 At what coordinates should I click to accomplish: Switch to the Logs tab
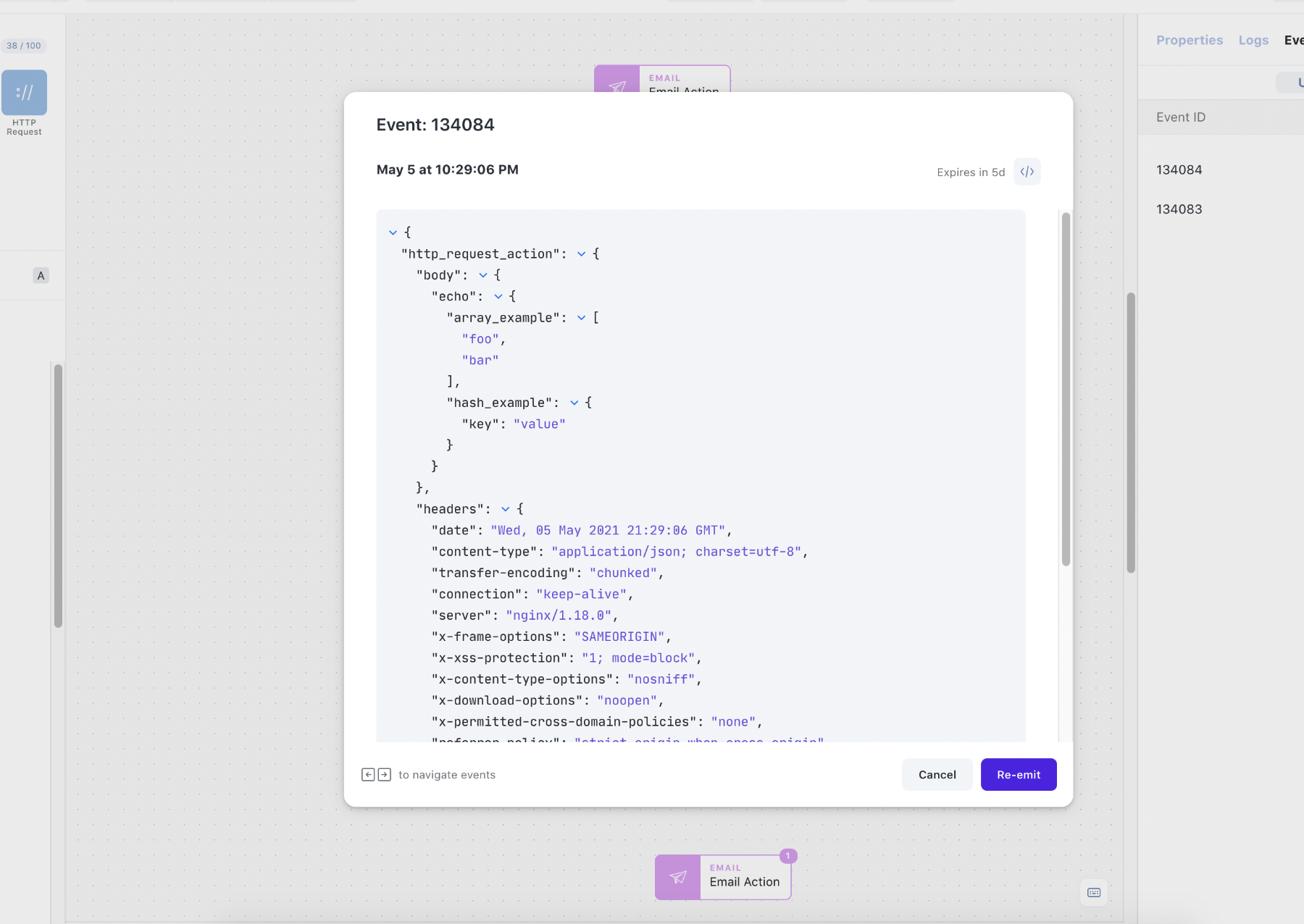tap(1253, 40)
